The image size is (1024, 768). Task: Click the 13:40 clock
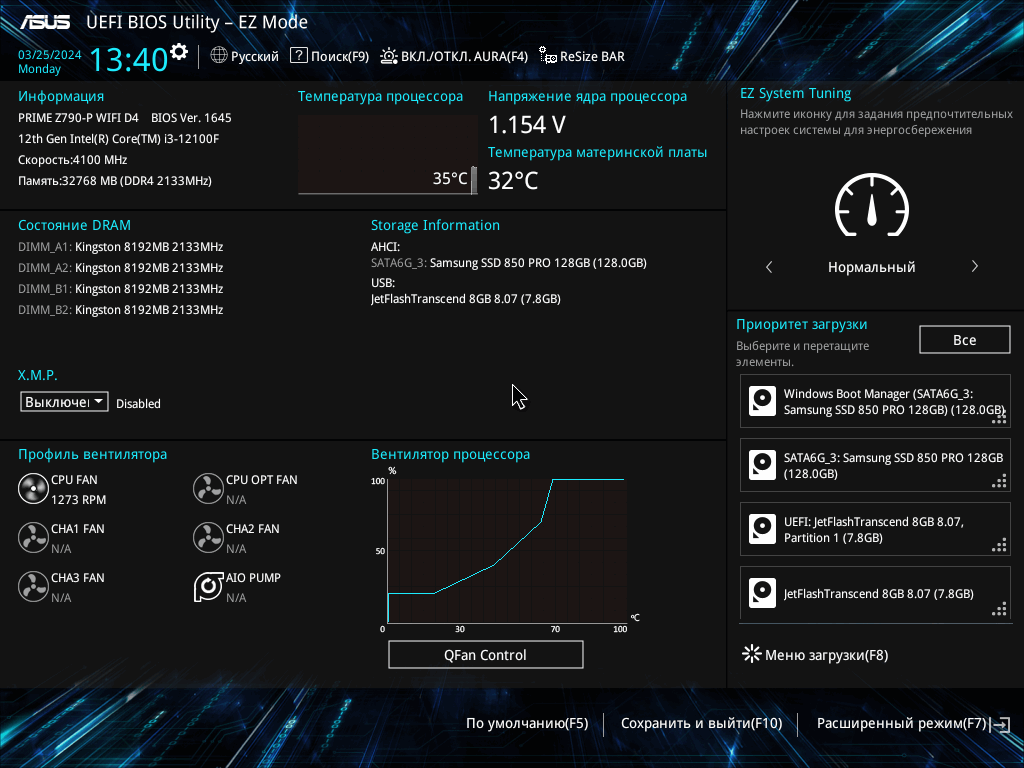tap(129, 59)
